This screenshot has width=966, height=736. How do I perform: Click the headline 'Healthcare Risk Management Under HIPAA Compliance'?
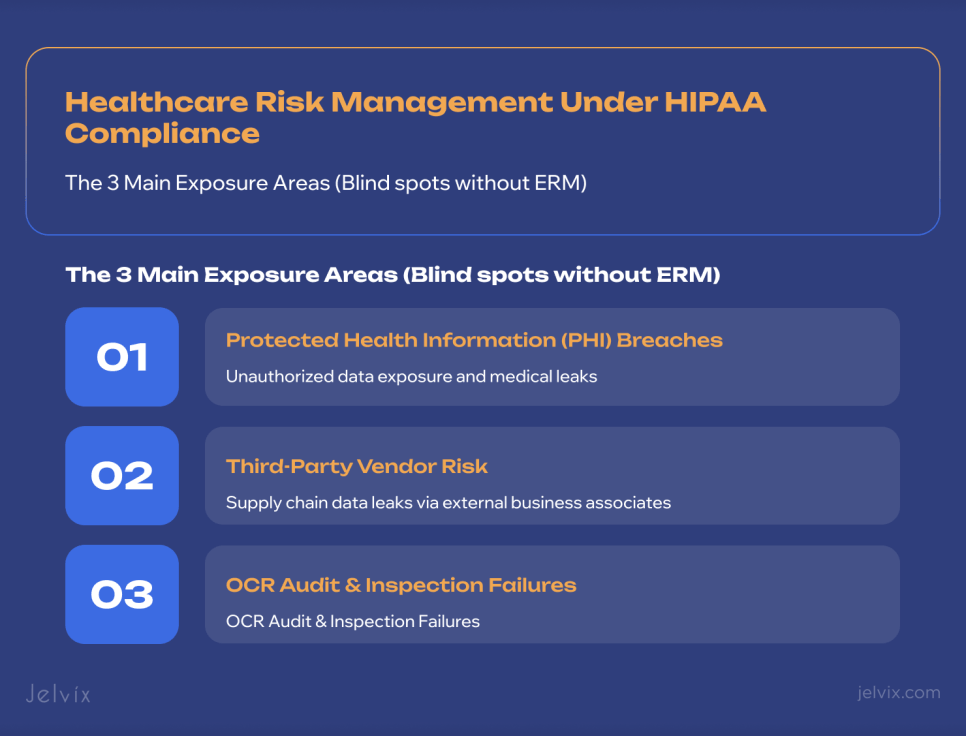[x=415, y=118]
